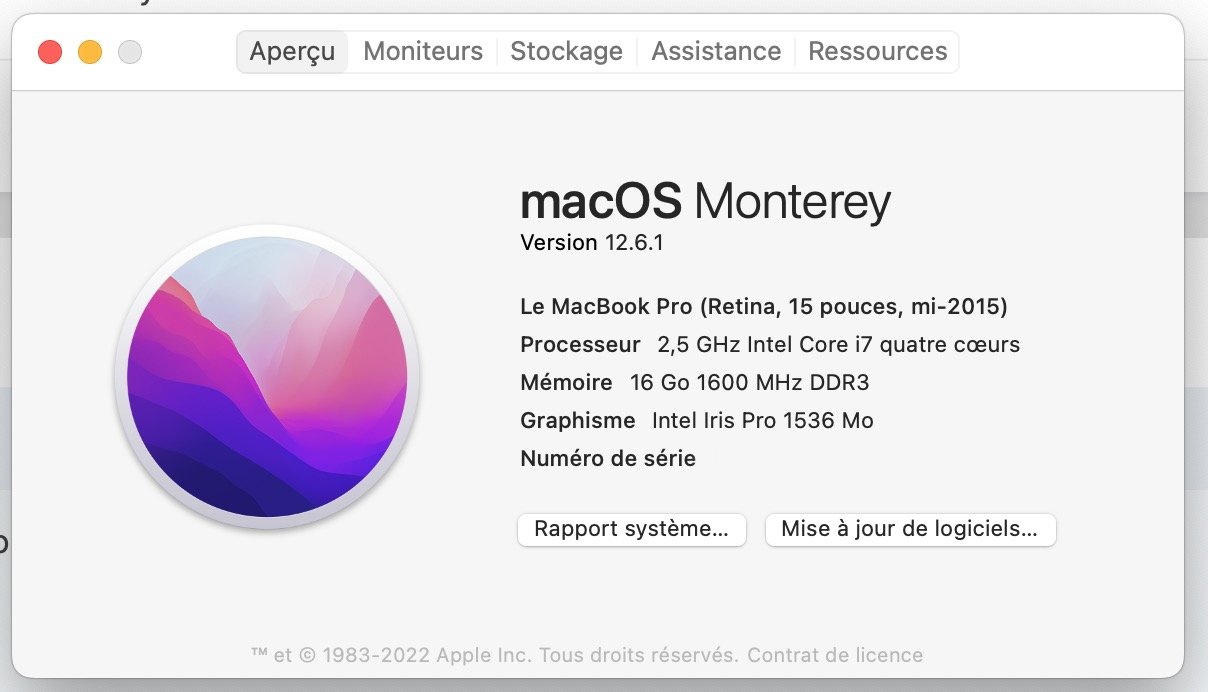Switch to the Moniteurs tab

[x=421, y=51]
